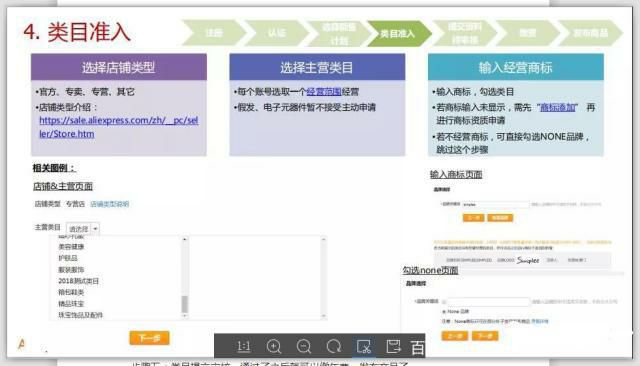640x366 pixels.
Task: Click the 输入经营商标 teal header
Action: [x=516, y=67]
